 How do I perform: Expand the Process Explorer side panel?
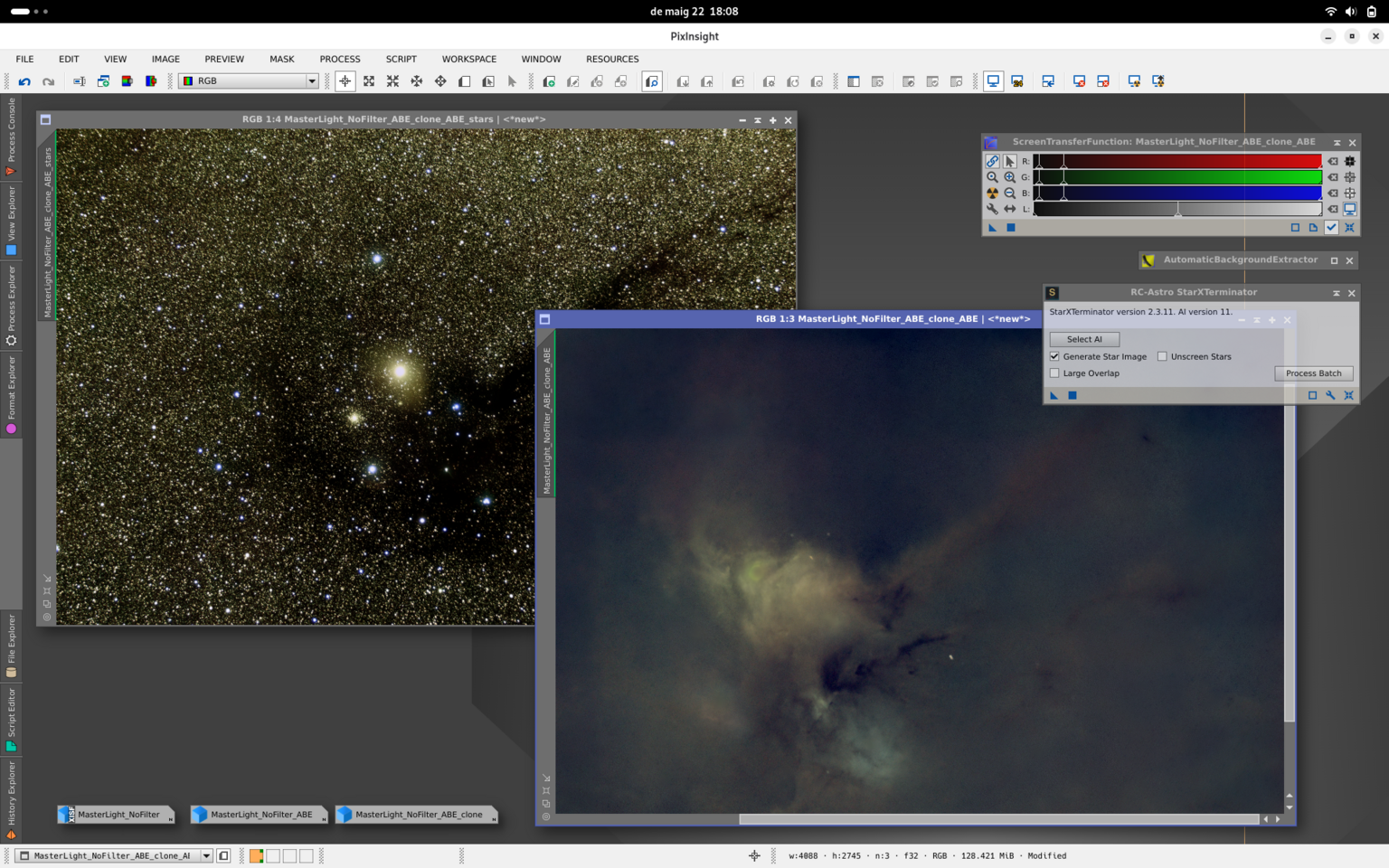[11, 305]
